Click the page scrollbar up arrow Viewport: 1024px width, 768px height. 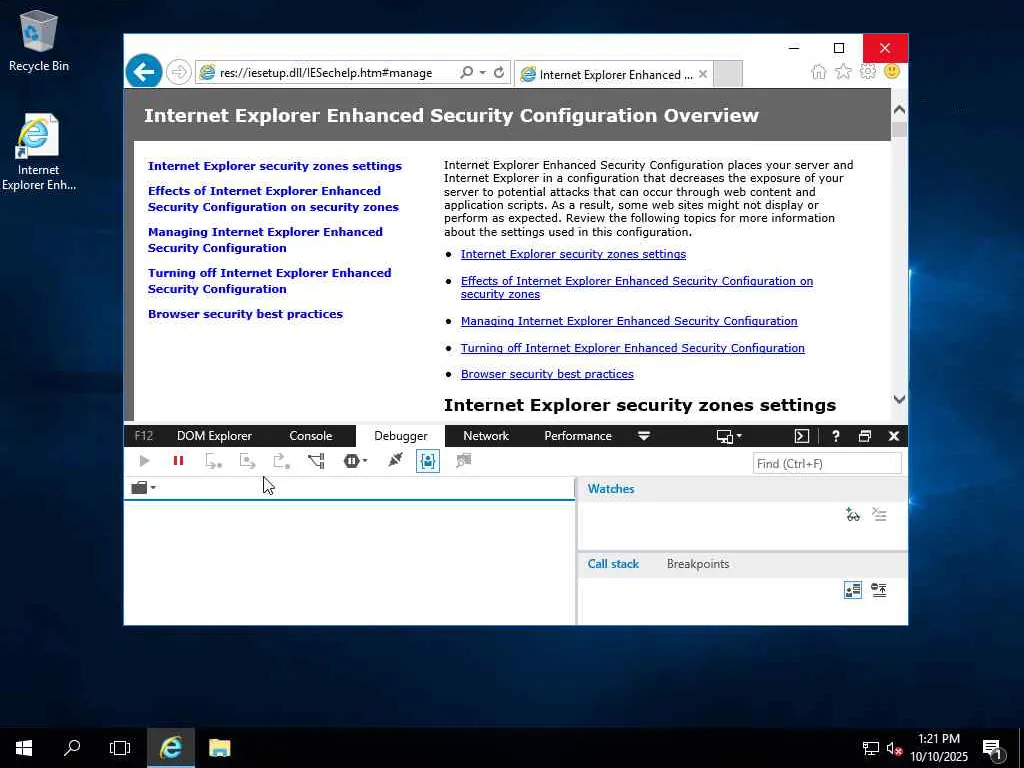899,110
